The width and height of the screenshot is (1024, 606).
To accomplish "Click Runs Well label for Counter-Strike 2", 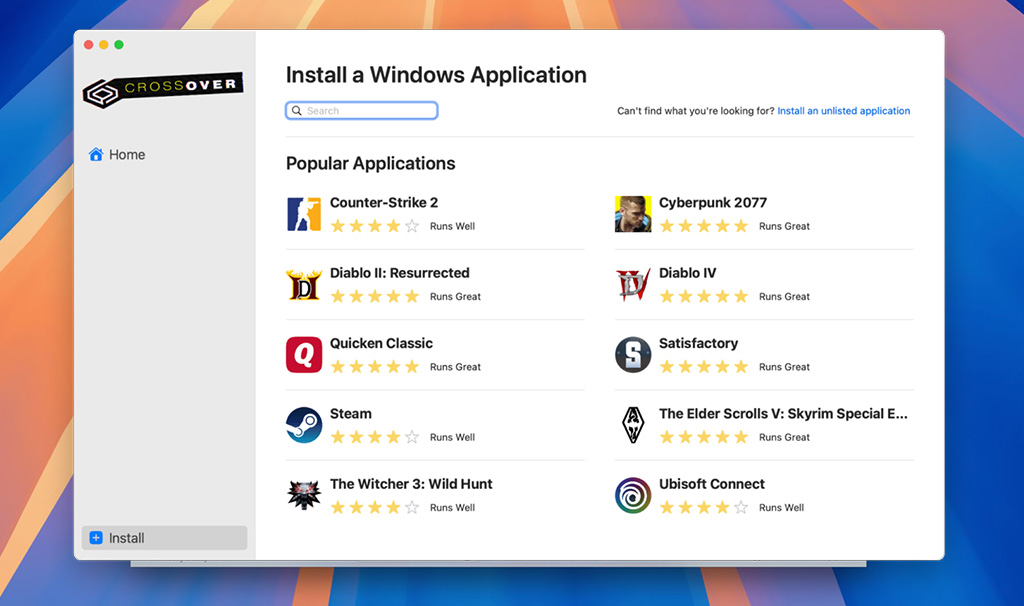I will point(453,227).
